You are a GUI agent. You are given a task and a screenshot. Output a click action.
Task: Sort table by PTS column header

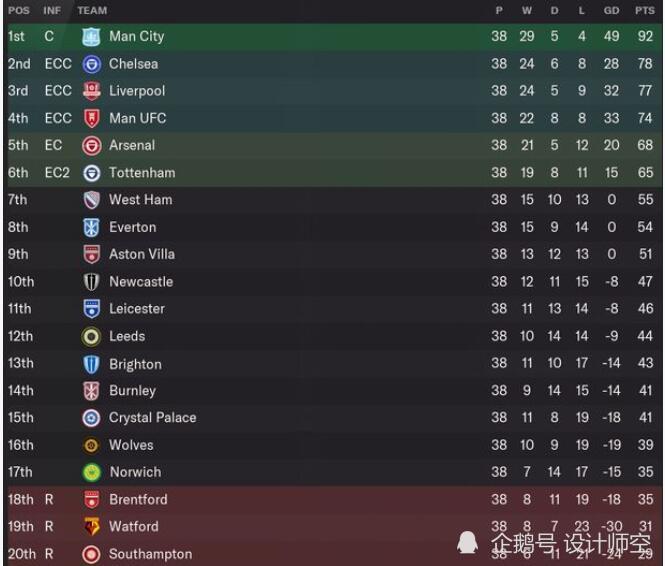click(645, 11)
